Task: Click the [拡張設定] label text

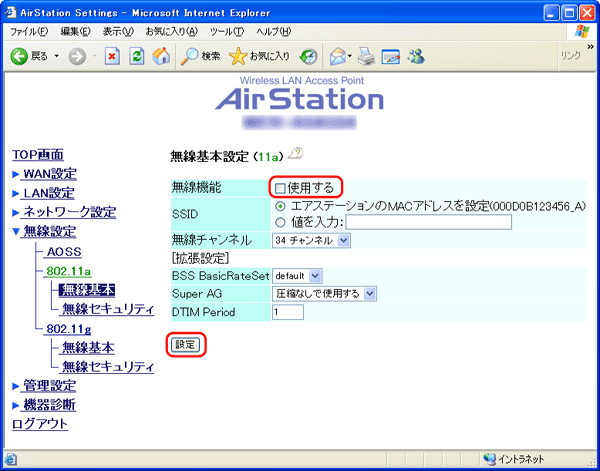Action: point(201,258)
